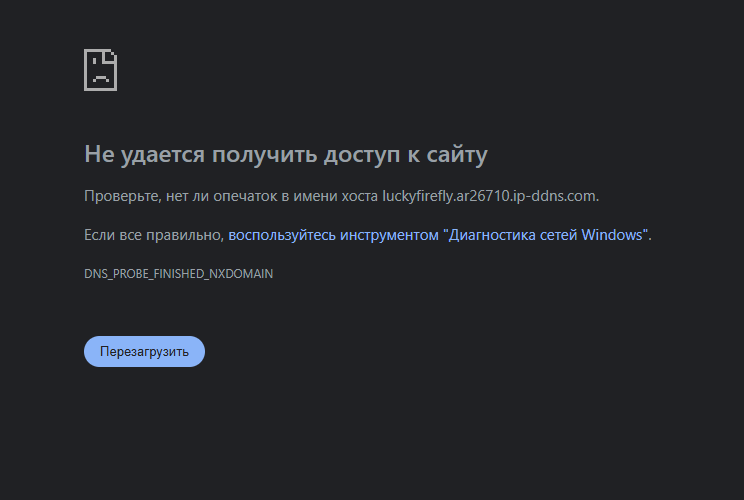Click the "Если все правильно," text
This screenshot has height=500, width=744.
[x=154, y=235]
